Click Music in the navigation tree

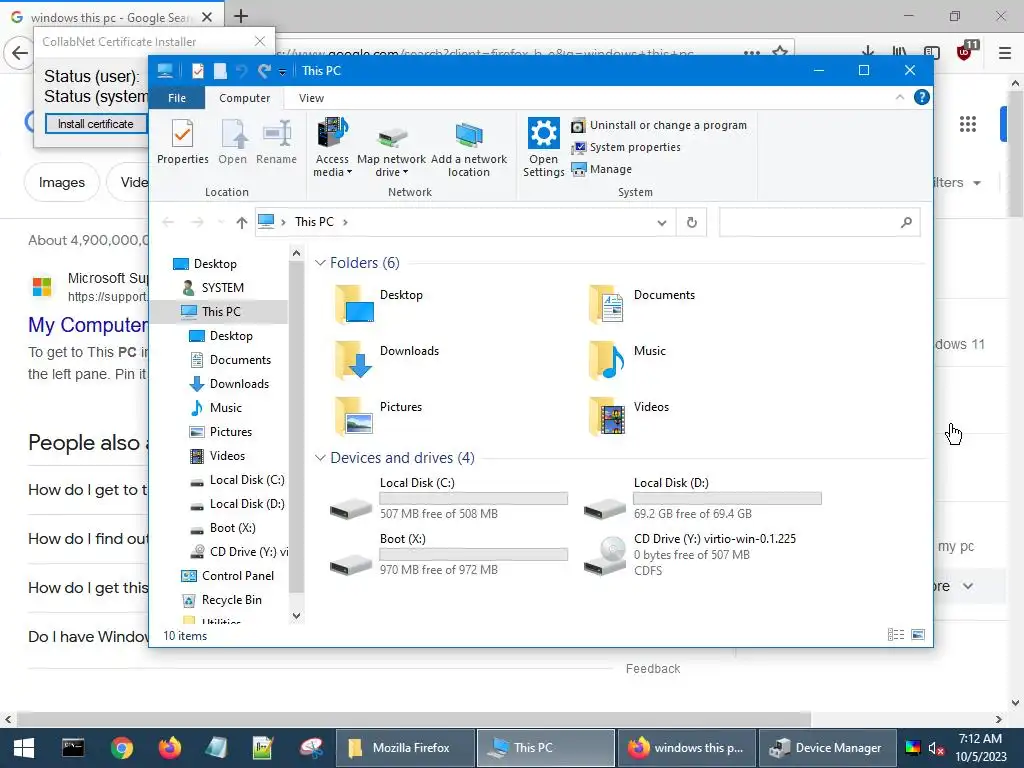click(225, 408)
